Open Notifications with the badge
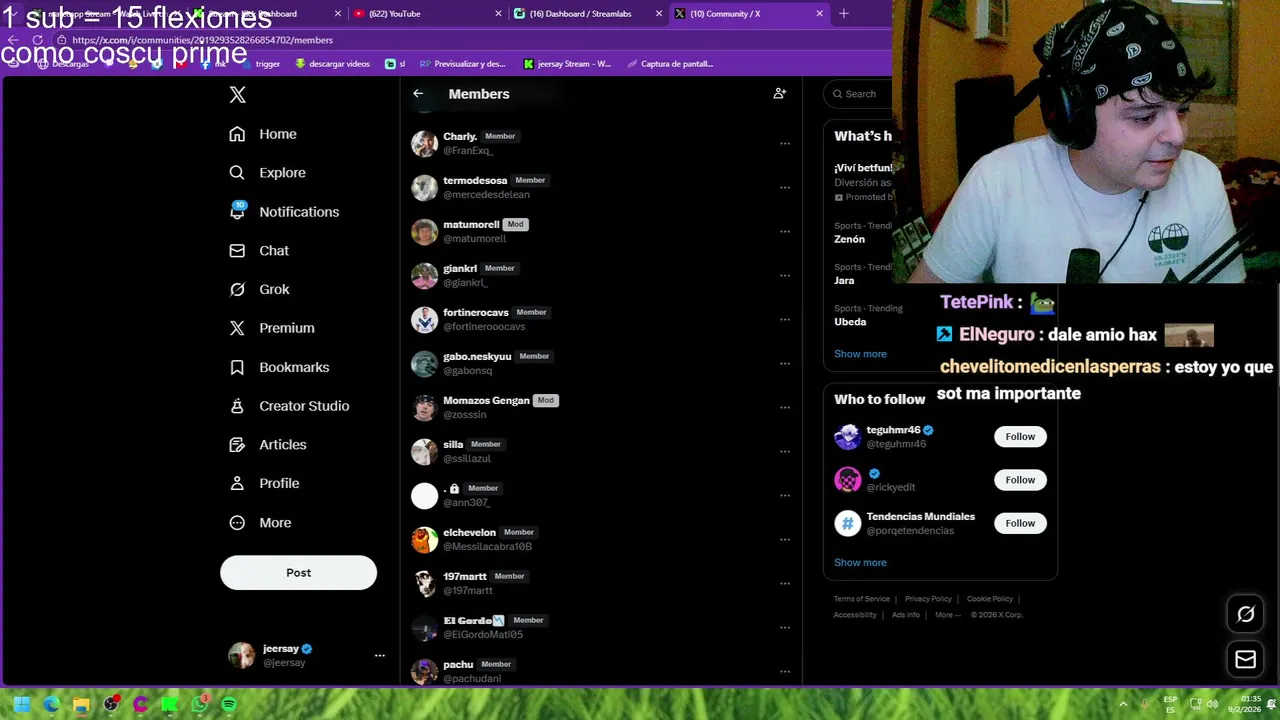The image size is (1280, 720). pyautogui.click(x=284, y=212)
